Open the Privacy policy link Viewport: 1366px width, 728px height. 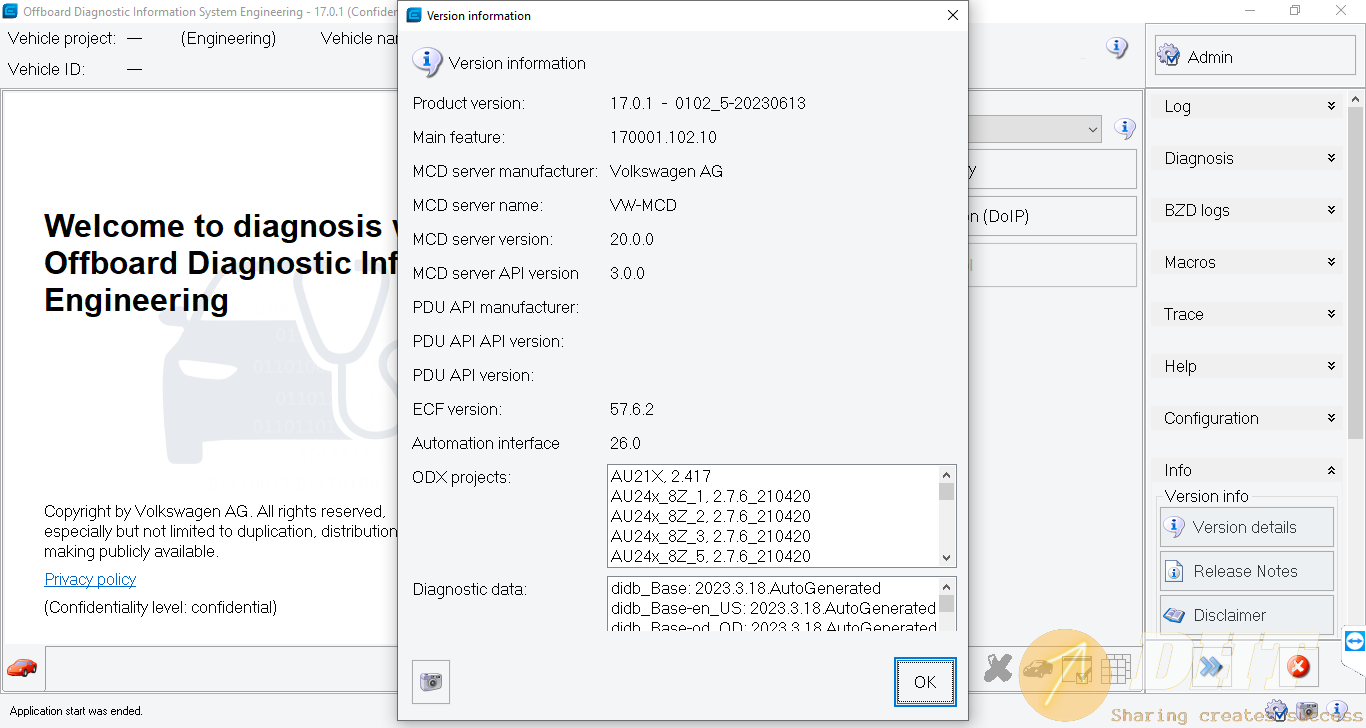click(90, 579)
